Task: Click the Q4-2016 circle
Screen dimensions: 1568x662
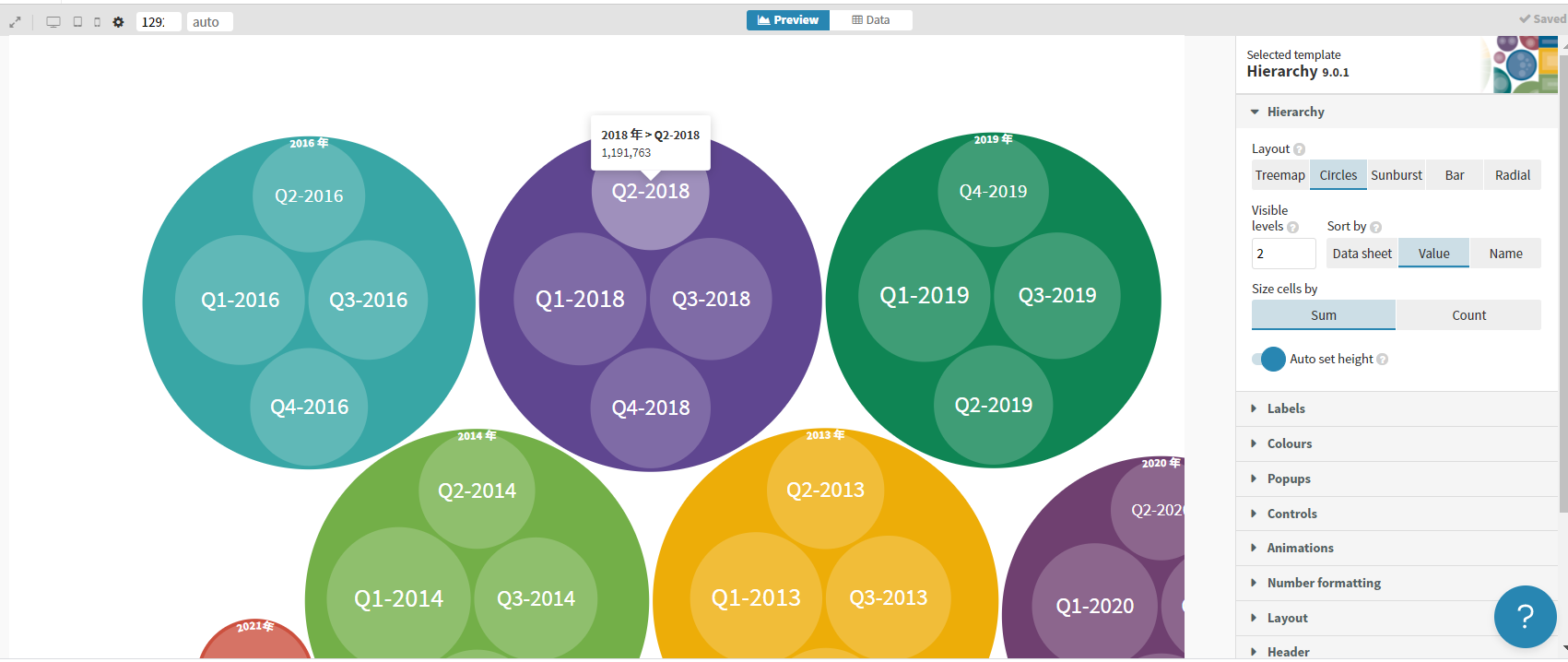Action: 309,407
